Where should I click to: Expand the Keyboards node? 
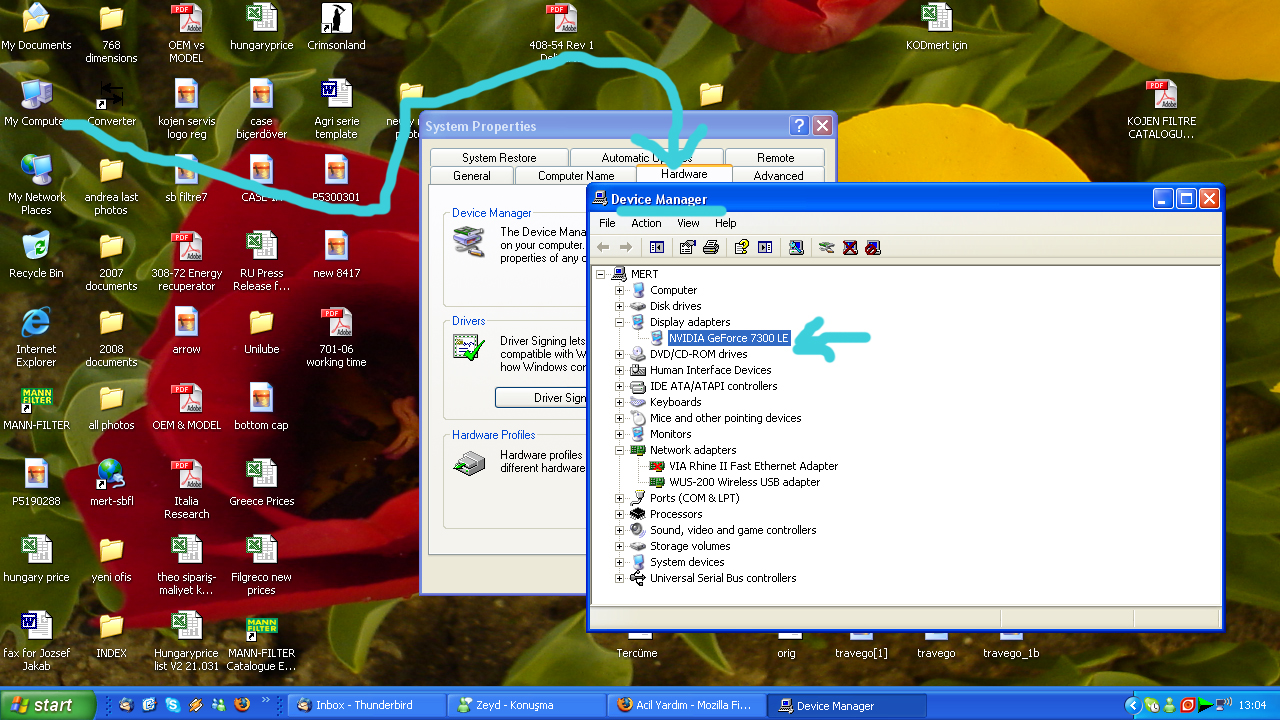click(x=619, y=402)
